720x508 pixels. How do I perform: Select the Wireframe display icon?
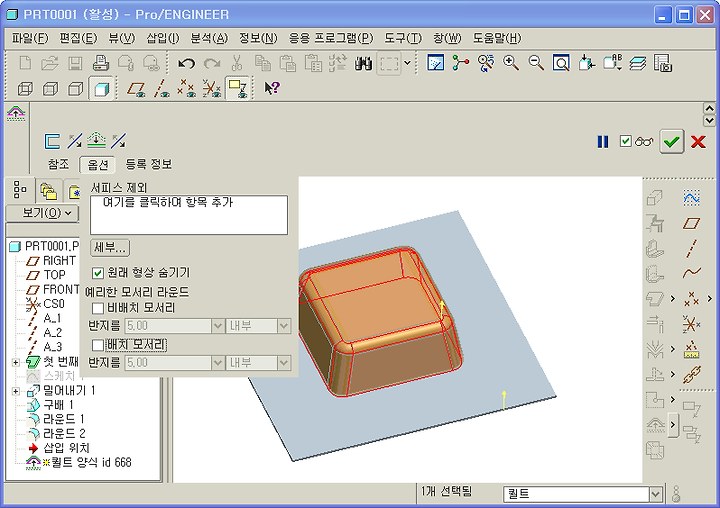pyautogui.click(x=25, y=88)
